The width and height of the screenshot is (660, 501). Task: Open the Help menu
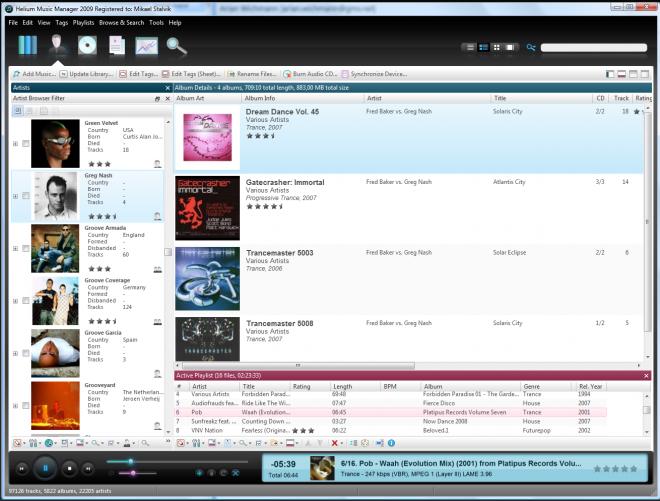[175, 23]
